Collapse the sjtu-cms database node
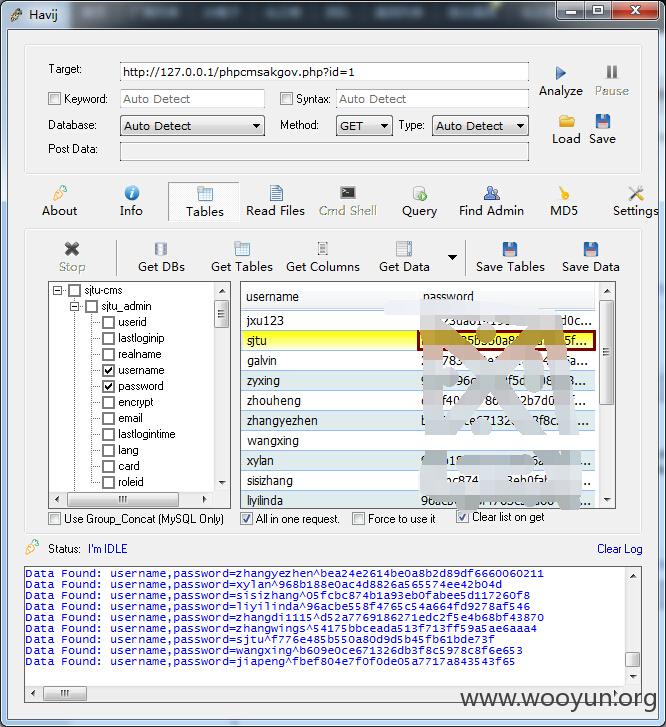666x727 pixels. [x=58, y=291]
